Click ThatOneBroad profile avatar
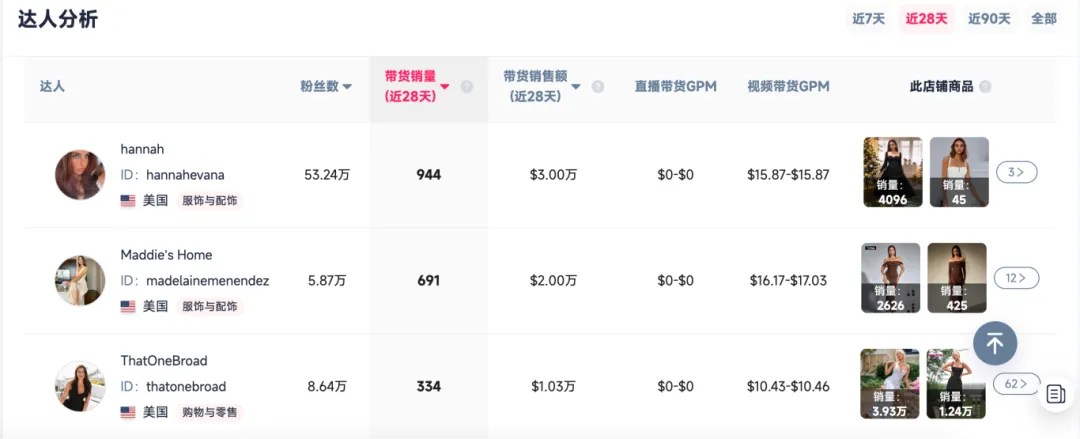This screenshot has width=1080, height=439. click(x=80, y=386)
